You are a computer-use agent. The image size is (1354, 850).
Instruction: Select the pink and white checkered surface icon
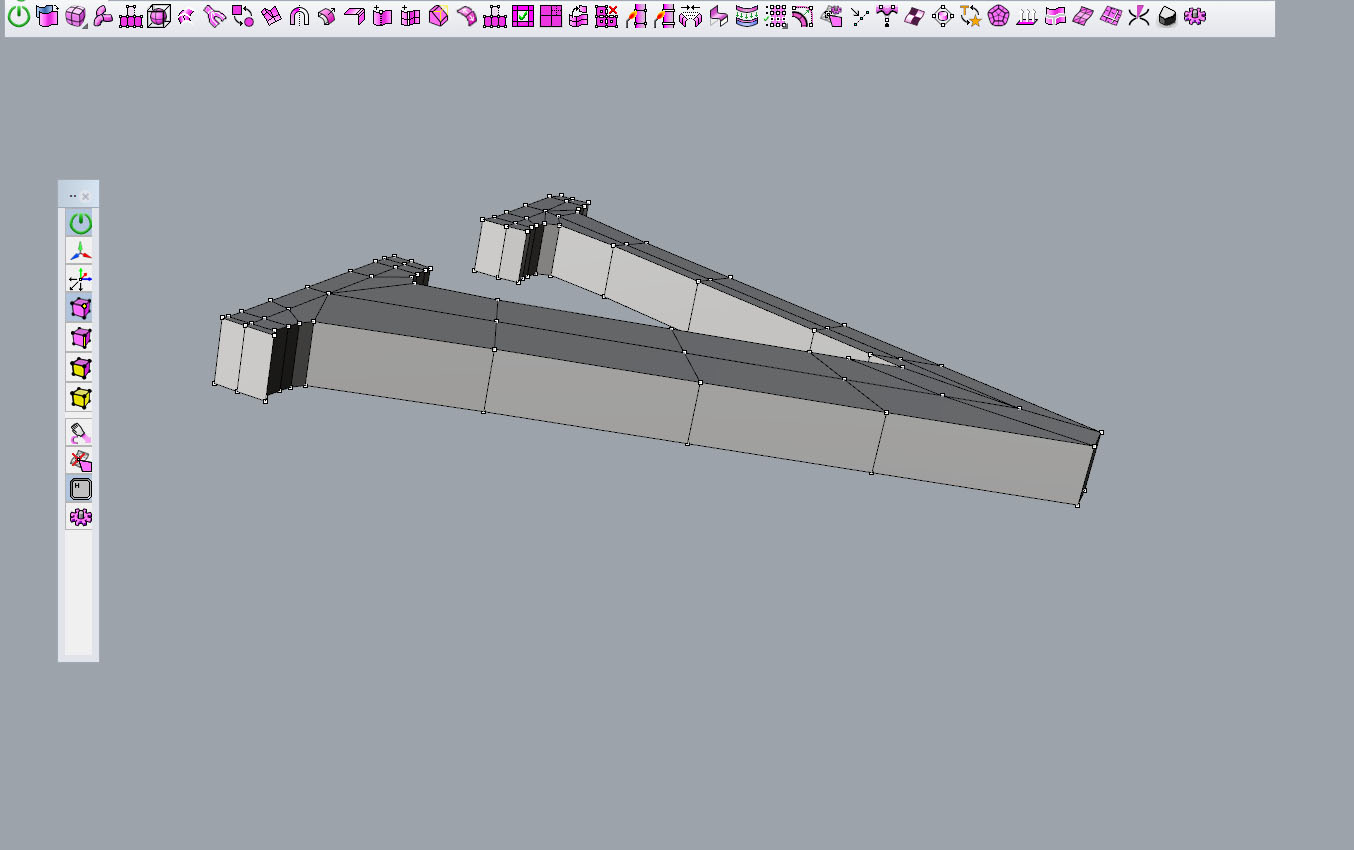pyautogui.click(x=915, y=16)
